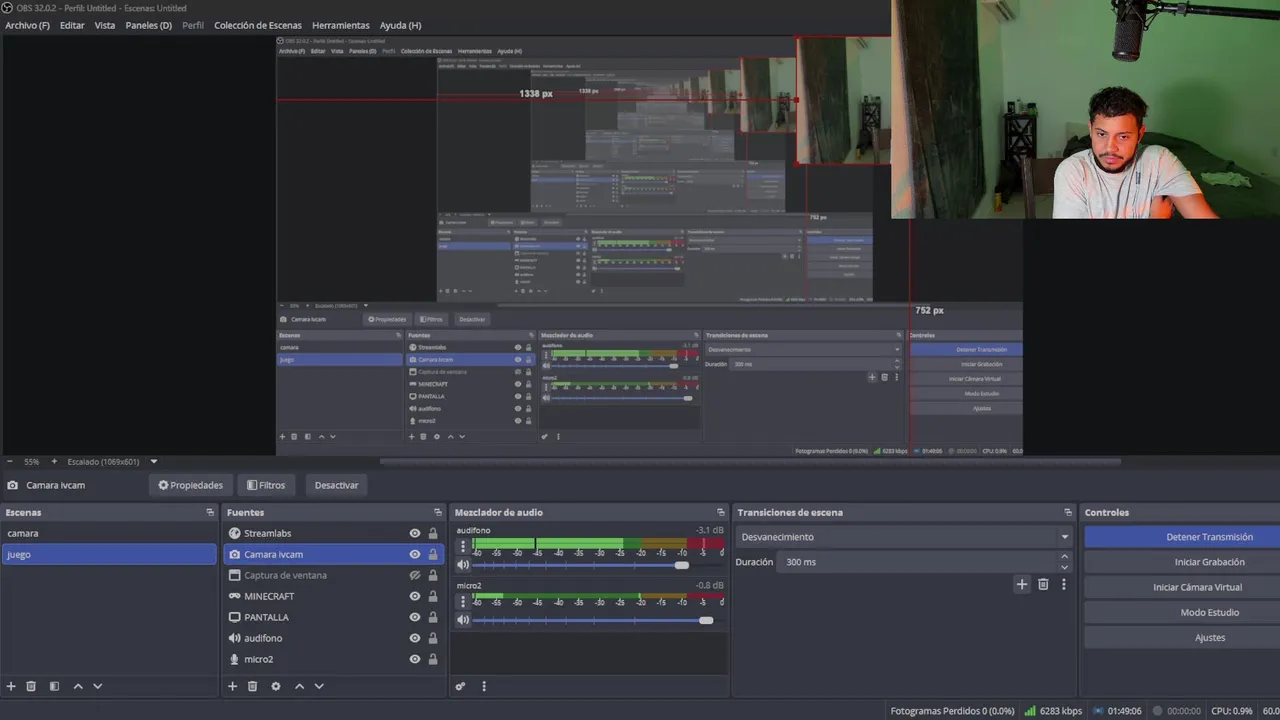The width and height of the screenshot is (1280, 720).
Task: Delete the selected scene with trash icon
Action: (x=31, y=686)
